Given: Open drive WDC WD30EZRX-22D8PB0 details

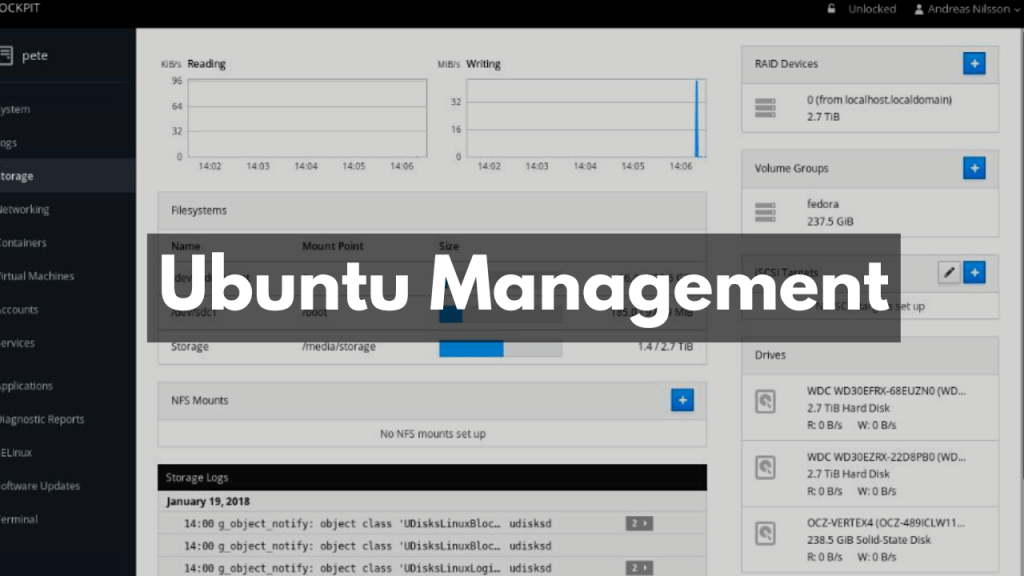Looking at the screenshot, I should point(870,473).
